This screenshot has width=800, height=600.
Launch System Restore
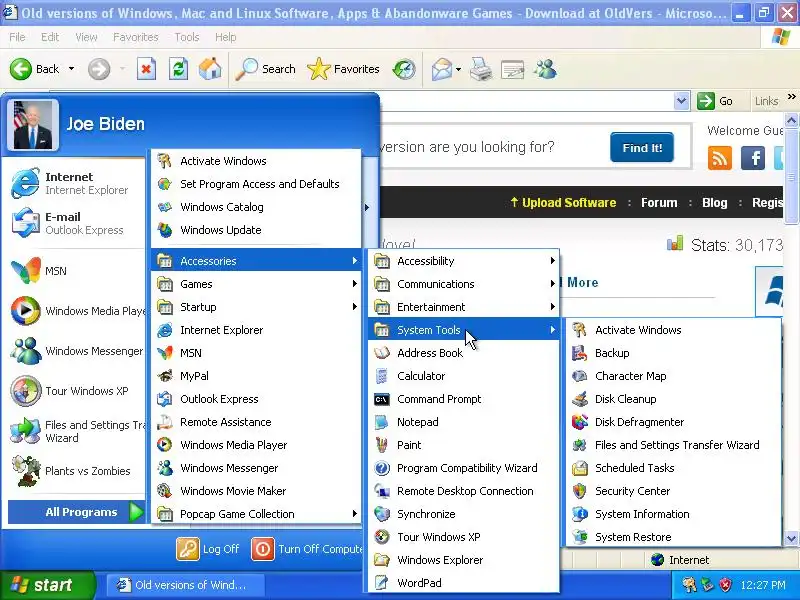[x=673, y=537]
